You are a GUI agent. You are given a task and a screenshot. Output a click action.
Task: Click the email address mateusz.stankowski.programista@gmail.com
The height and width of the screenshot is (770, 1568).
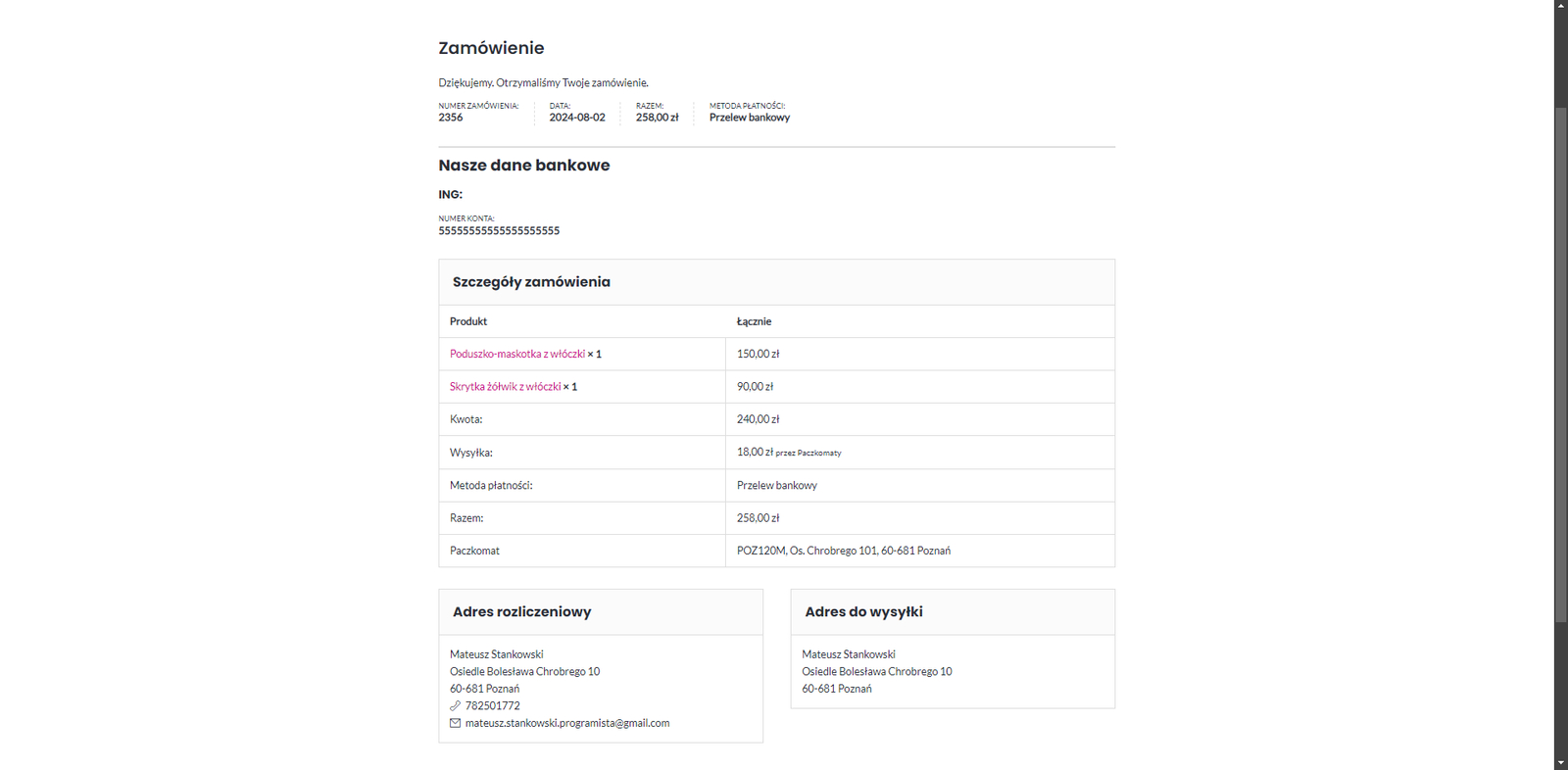567,723
